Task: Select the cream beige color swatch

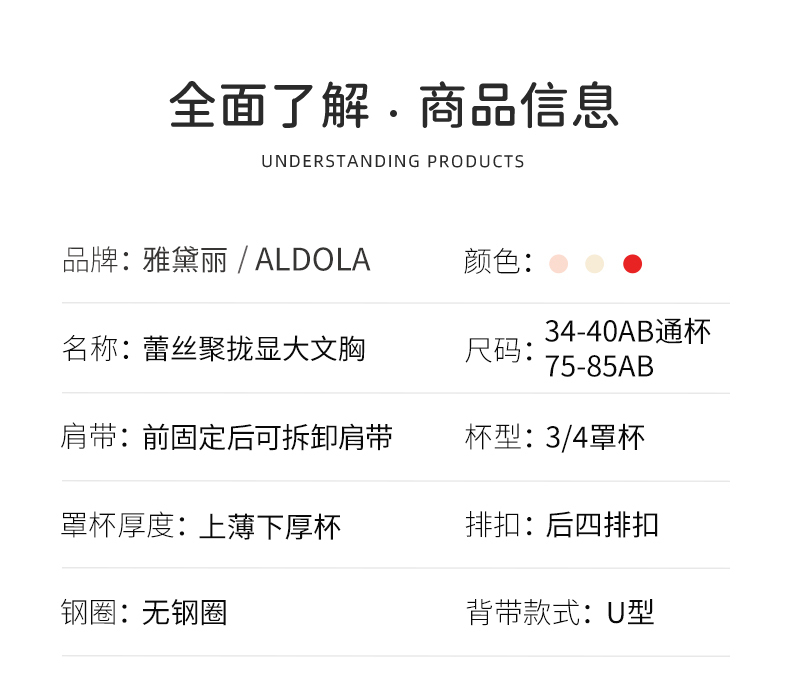Action: [595, 264]
